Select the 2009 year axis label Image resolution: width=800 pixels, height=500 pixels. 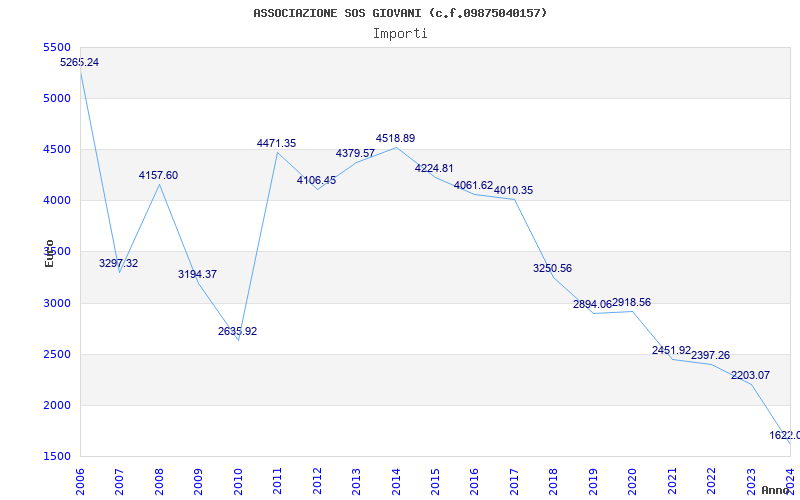pyautogui.click(x=198, y=482)
